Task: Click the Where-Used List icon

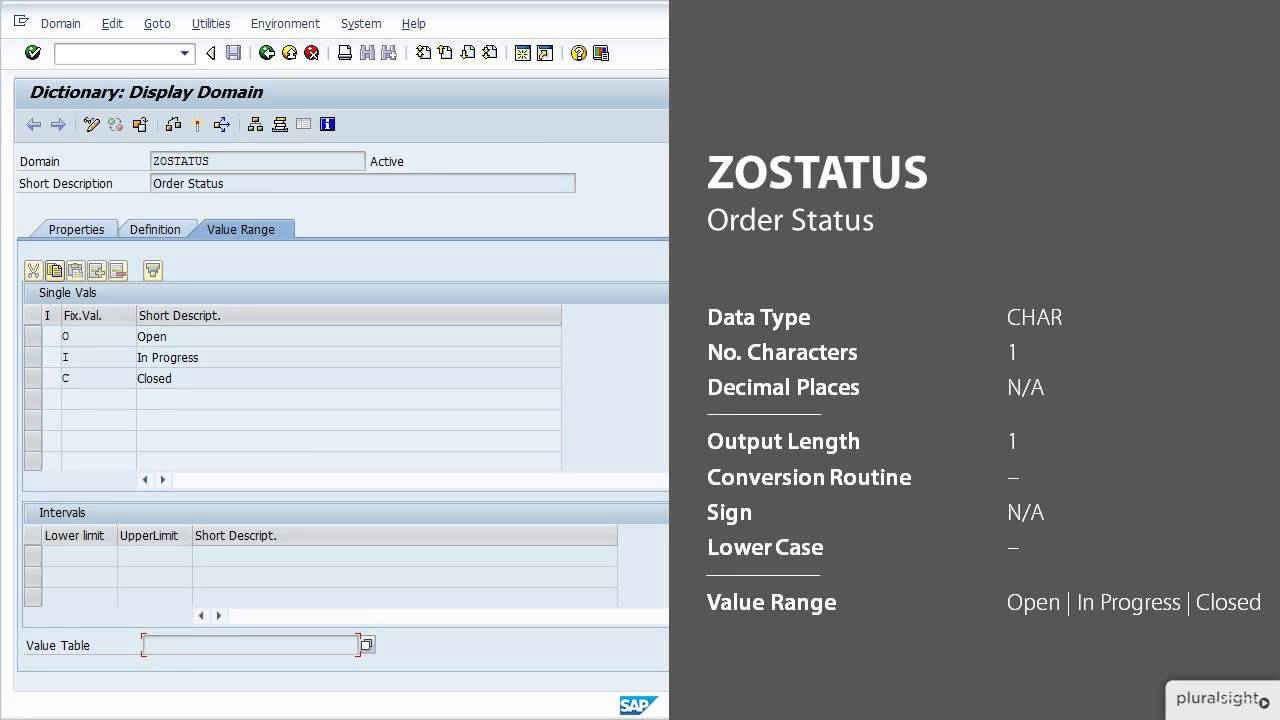Action: point(221,124)
